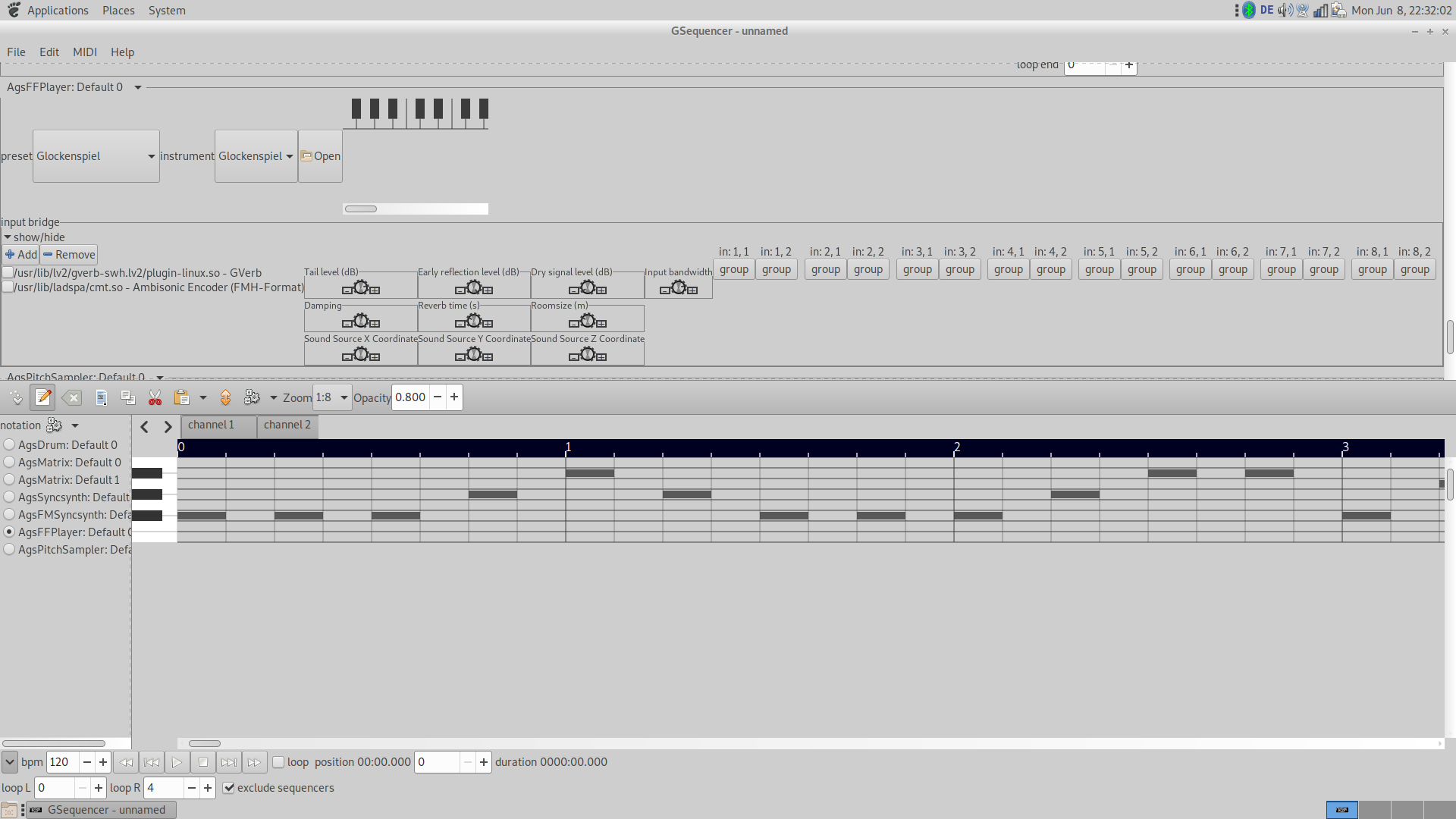Click the soundfont Open button
1456x819 pixels.
[320, 156]
